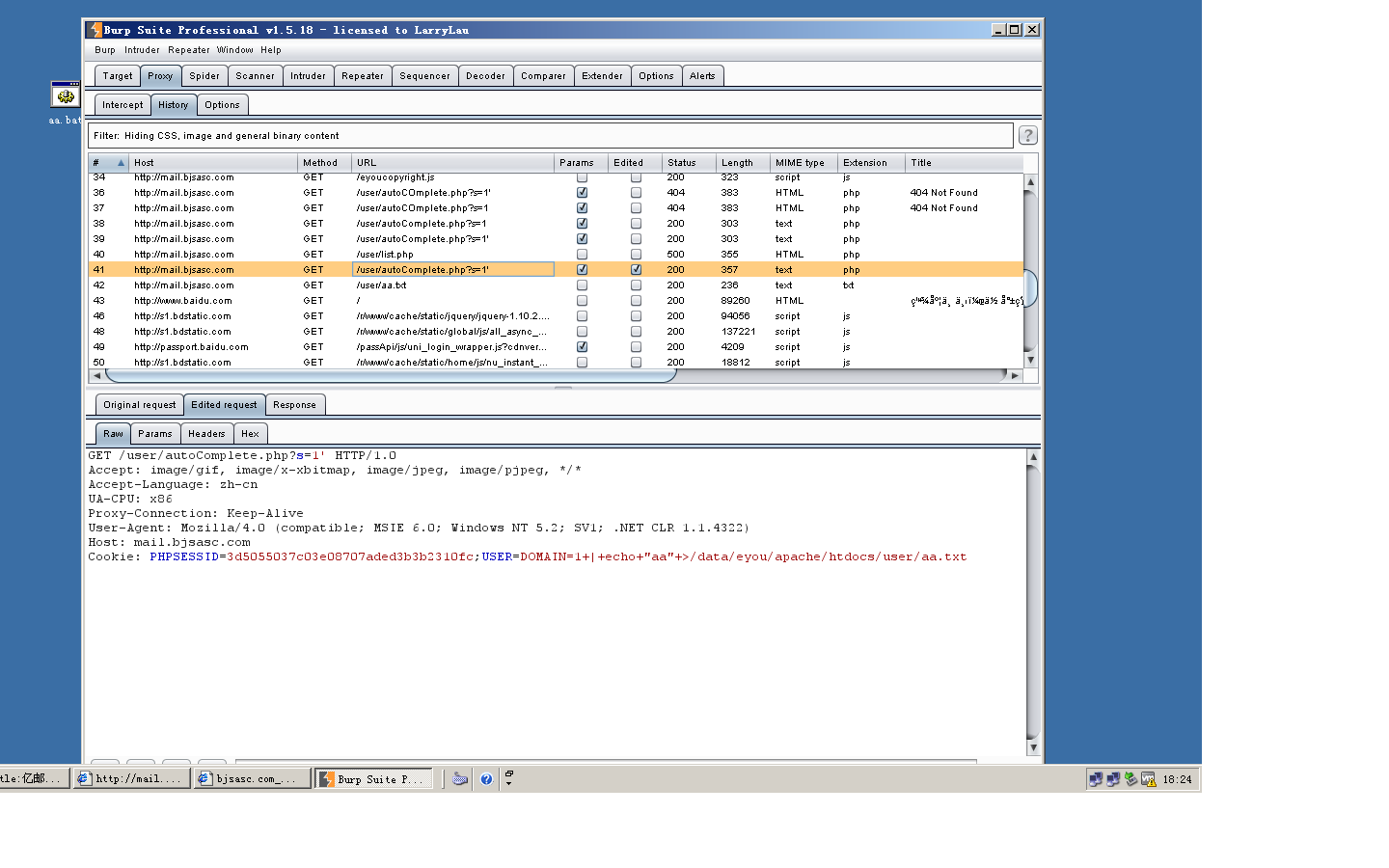Screen dimensions: 1389x868
Task: Select history row 43 www.baidu.com
Action: click(556, 301)
